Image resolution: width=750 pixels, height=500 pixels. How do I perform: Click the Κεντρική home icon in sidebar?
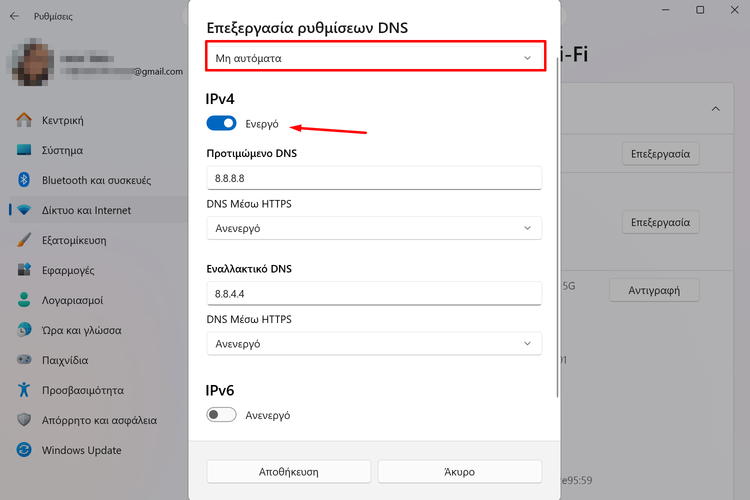[25, 121]
